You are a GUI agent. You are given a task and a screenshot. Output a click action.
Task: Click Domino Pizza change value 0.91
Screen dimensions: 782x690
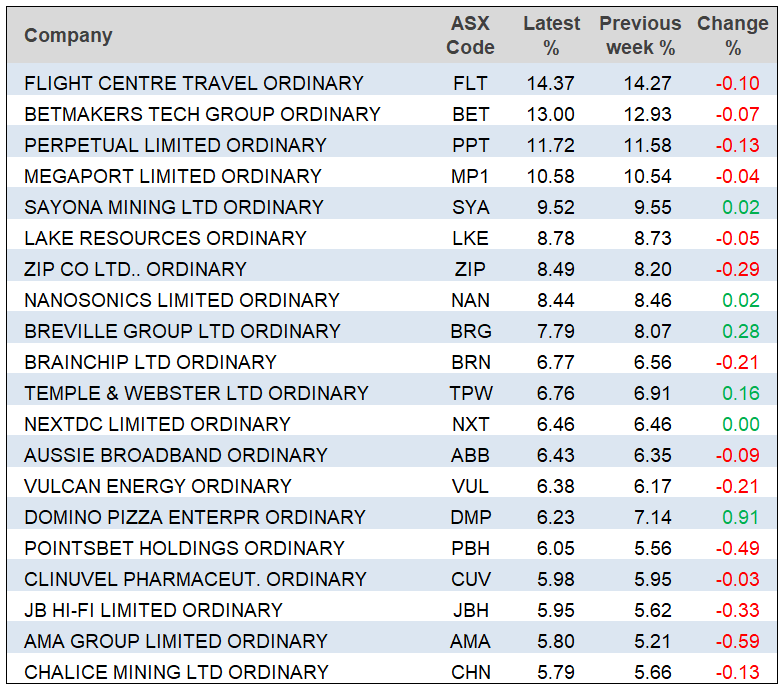(739, 517)
